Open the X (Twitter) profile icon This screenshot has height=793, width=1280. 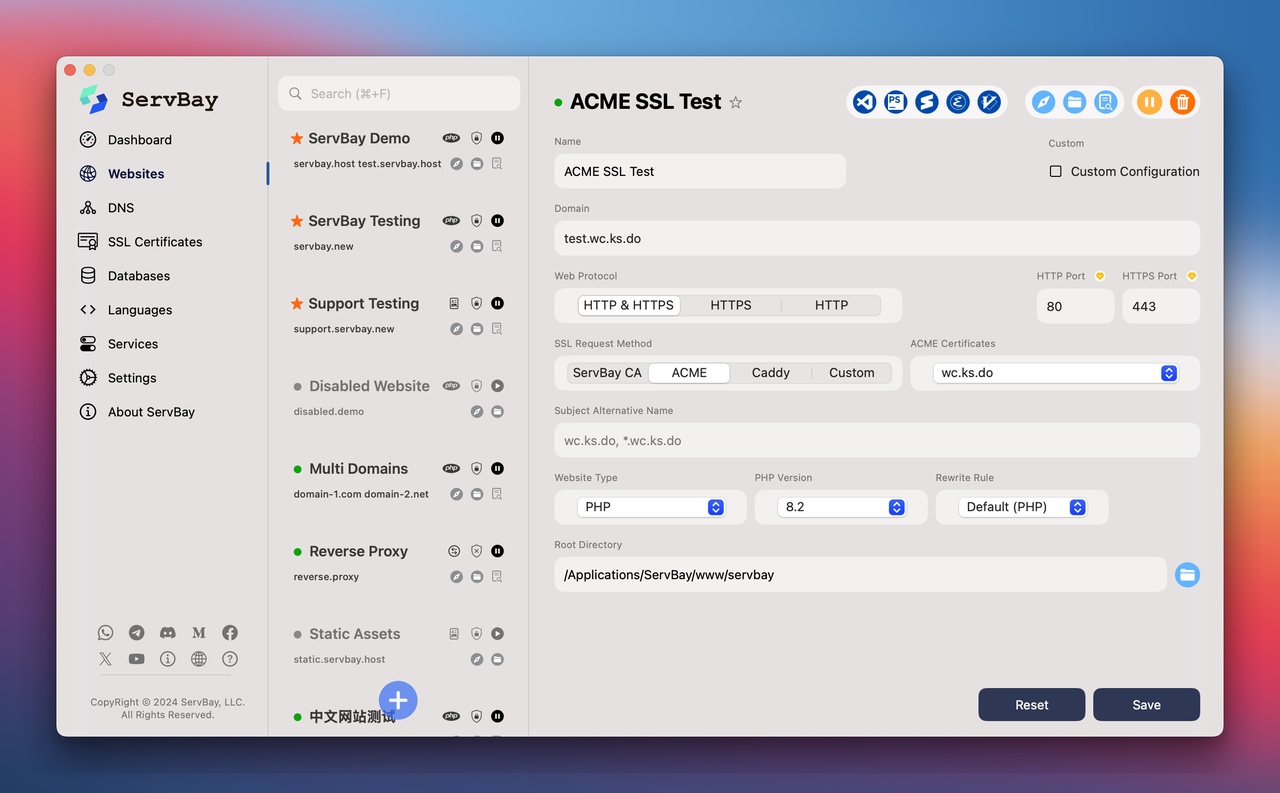(x=106, y=659)
